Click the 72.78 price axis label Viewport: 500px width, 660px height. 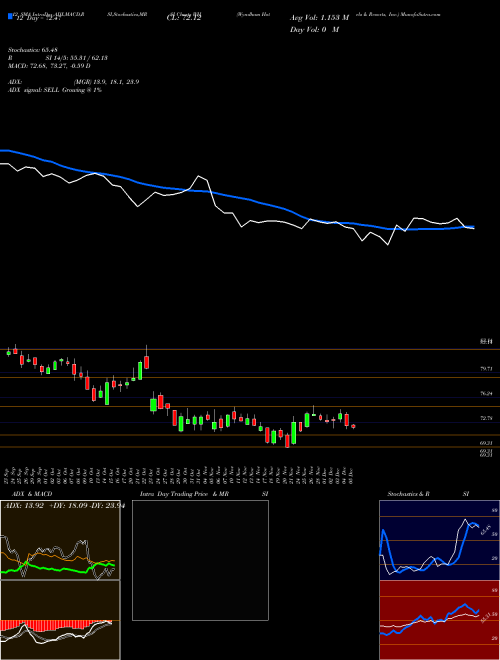[486, 418]
